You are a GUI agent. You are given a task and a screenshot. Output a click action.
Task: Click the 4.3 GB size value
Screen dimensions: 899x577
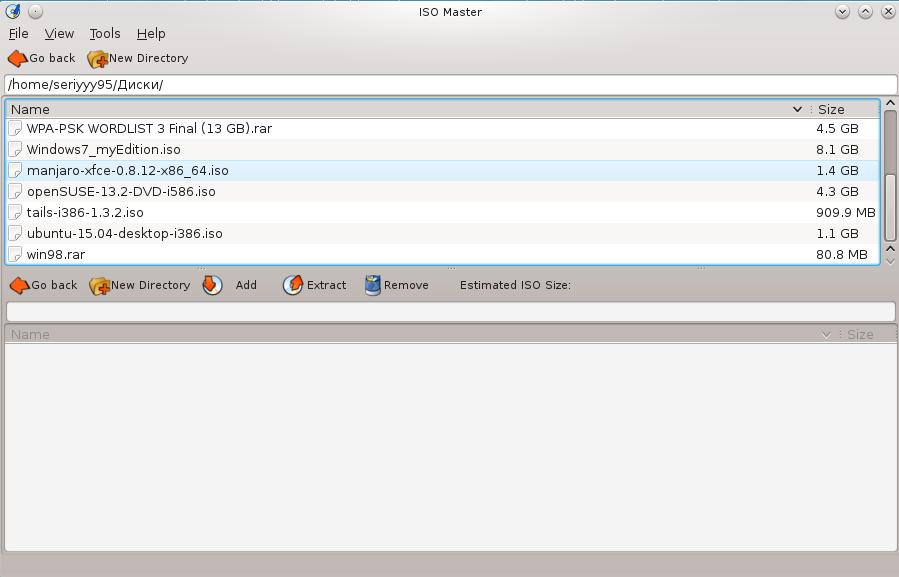(838, 192)
